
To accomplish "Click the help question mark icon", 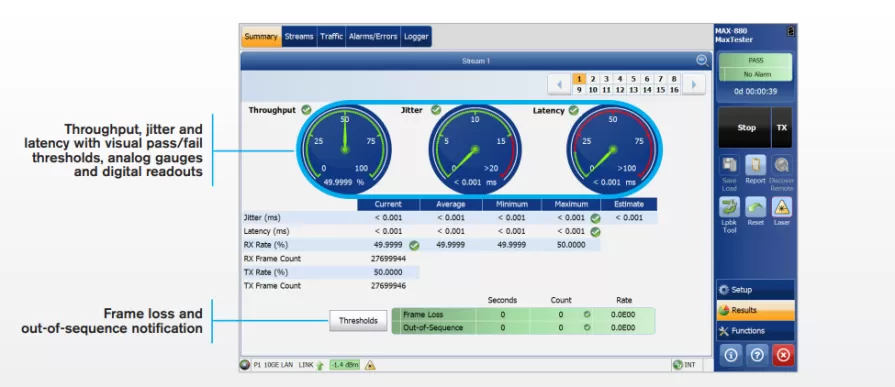I will pos(756,355).
